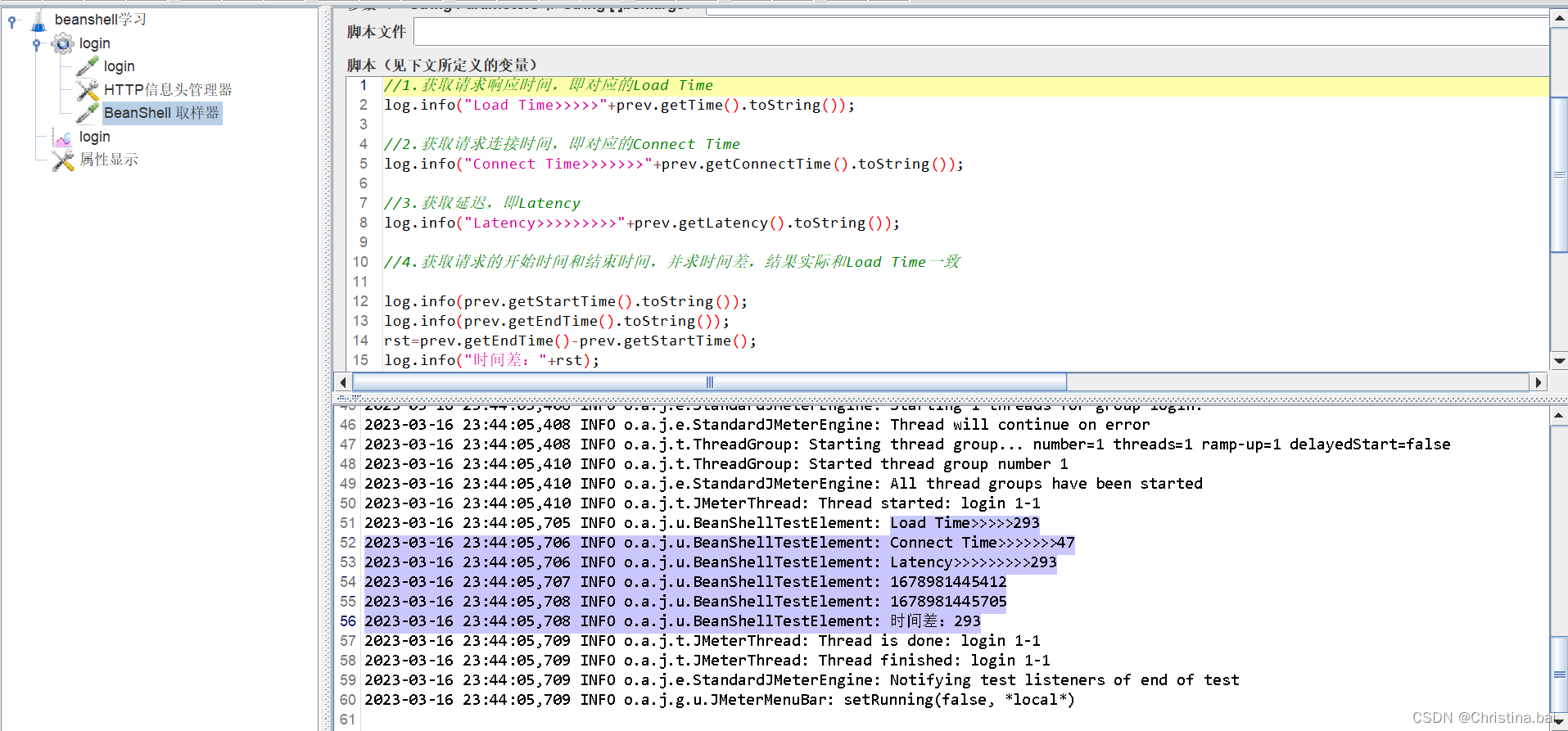This screenshot has width=1568, height=731.
Task: Collapse the login thread group node handle
Action: (x=36, y=44)
